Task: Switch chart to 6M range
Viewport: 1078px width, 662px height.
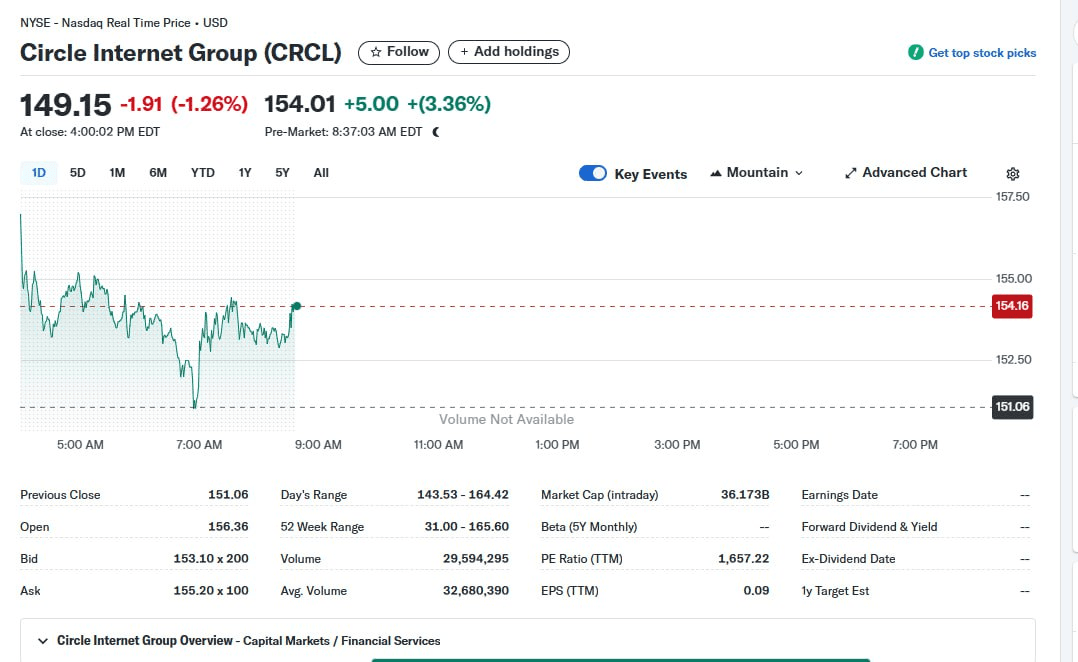Action: [158, 173]
